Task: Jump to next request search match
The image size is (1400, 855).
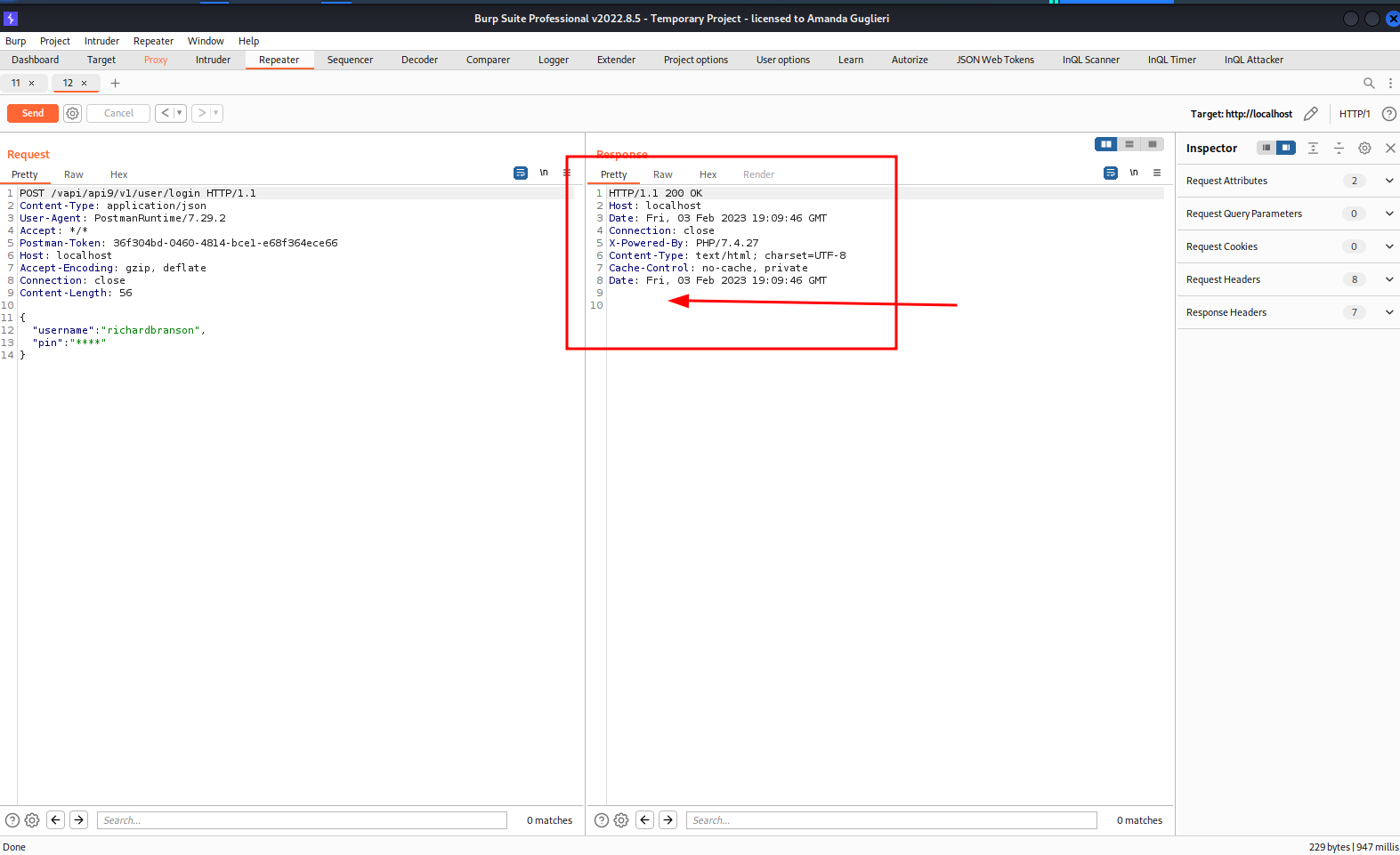Action: pos(79,820)
